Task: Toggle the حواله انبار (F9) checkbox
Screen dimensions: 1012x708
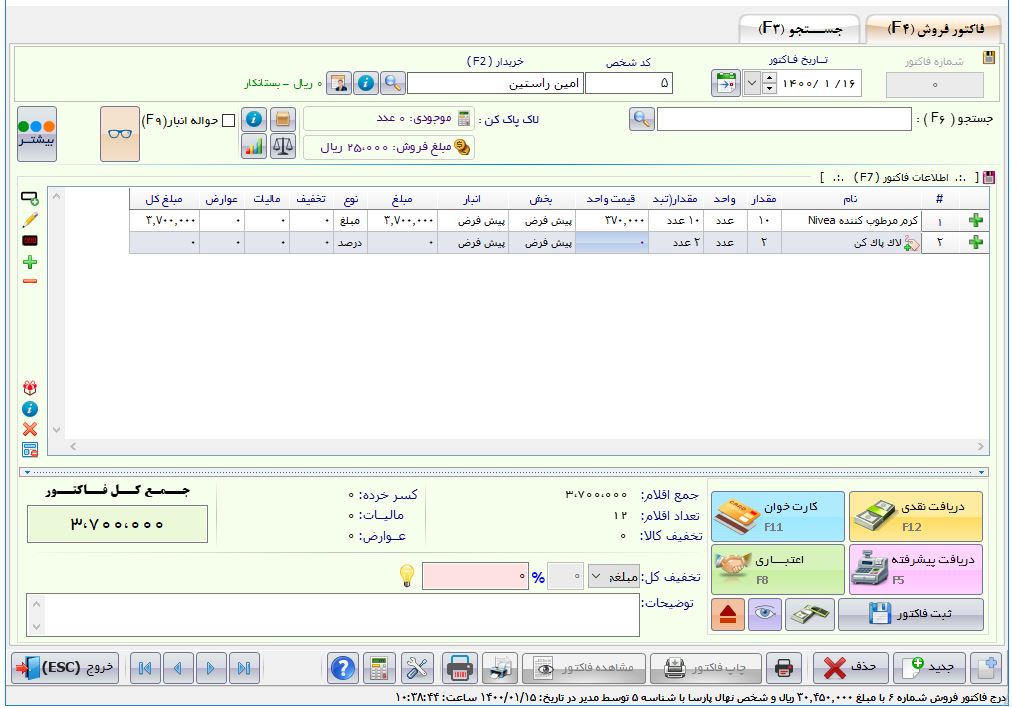Action: (228, 121)
